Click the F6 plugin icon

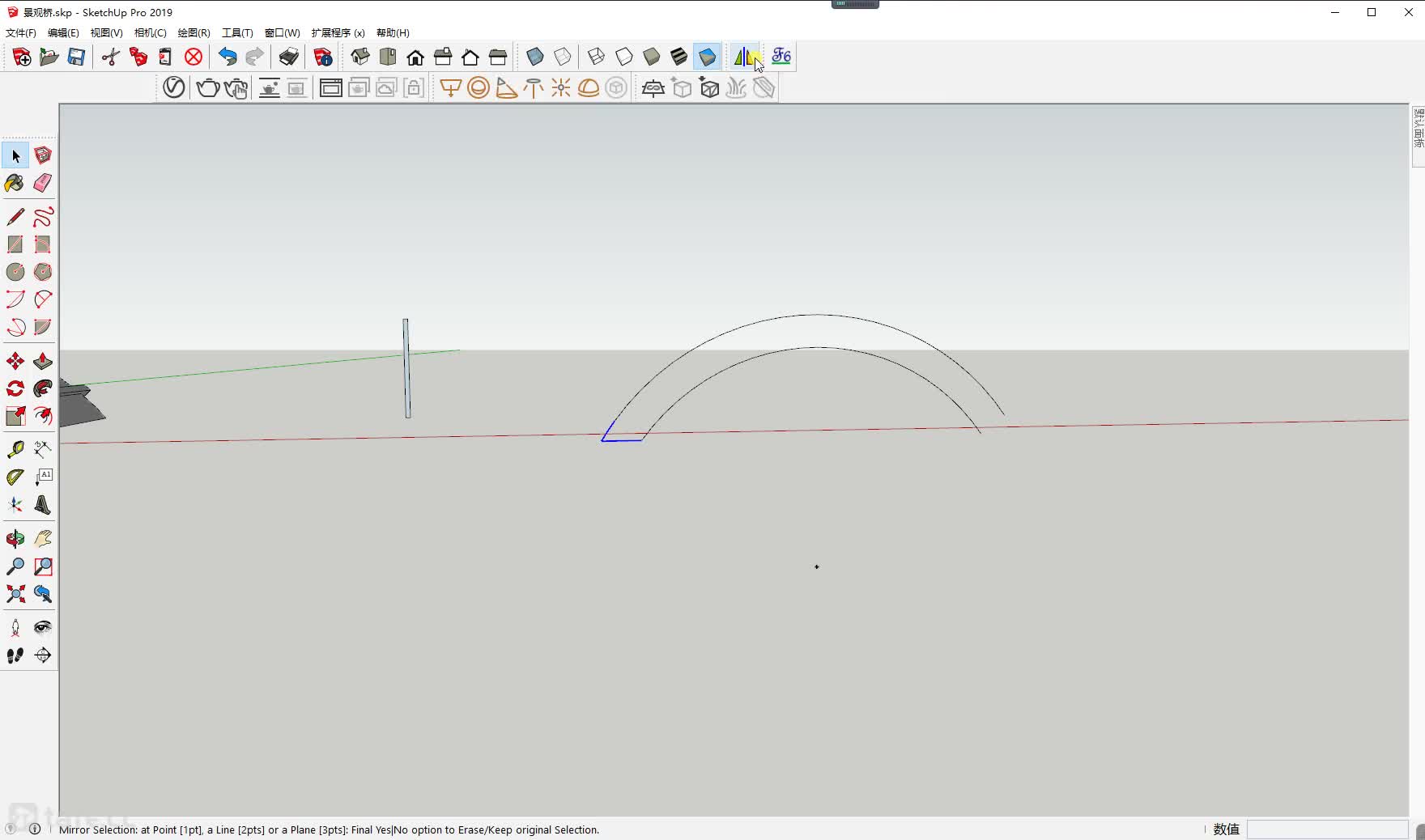point(781,57)
